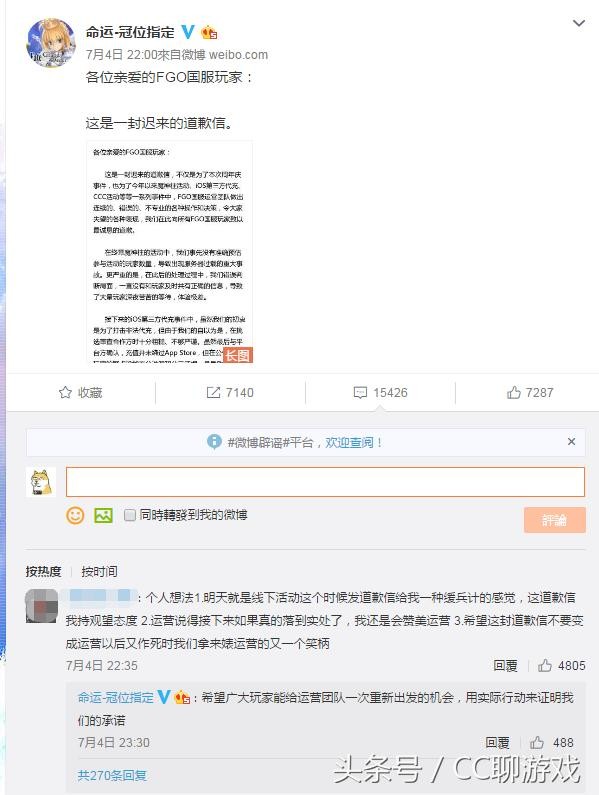Click the 收藏 star icon
This screenshot has height=795, width=599.
click(65, 392)
